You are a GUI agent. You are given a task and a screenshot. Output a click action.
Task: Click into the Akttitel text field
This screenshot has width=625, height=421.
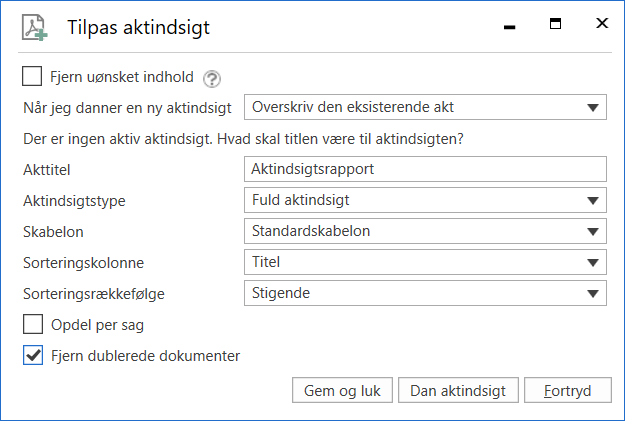click(425, 169)
